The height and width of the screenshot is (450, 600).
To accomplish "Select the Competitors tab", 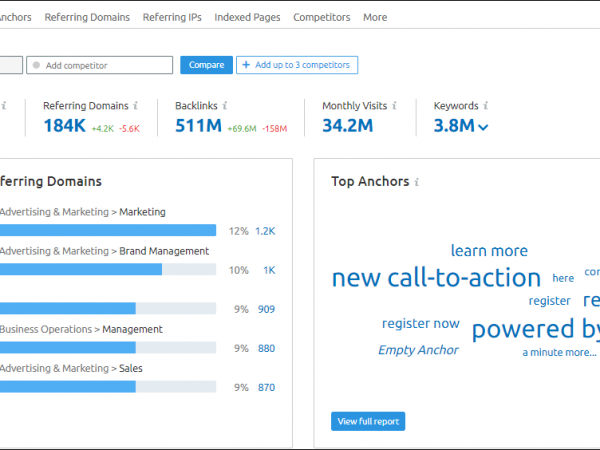I will [x=321, y=17].
